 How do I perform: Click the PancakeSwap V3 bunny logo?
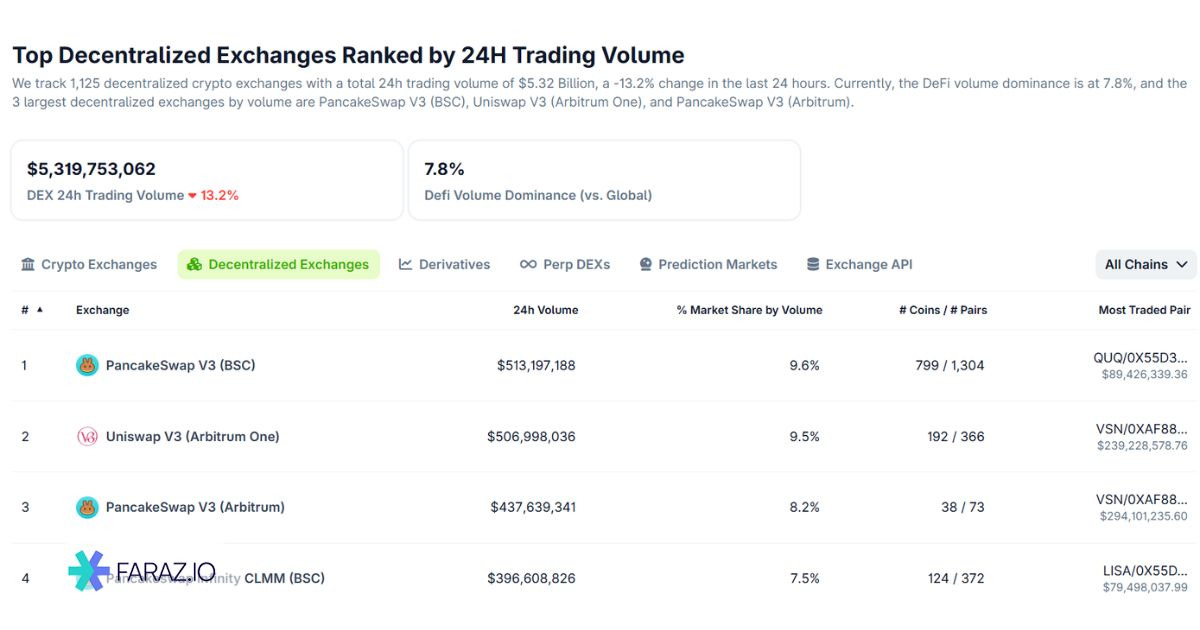89,365
